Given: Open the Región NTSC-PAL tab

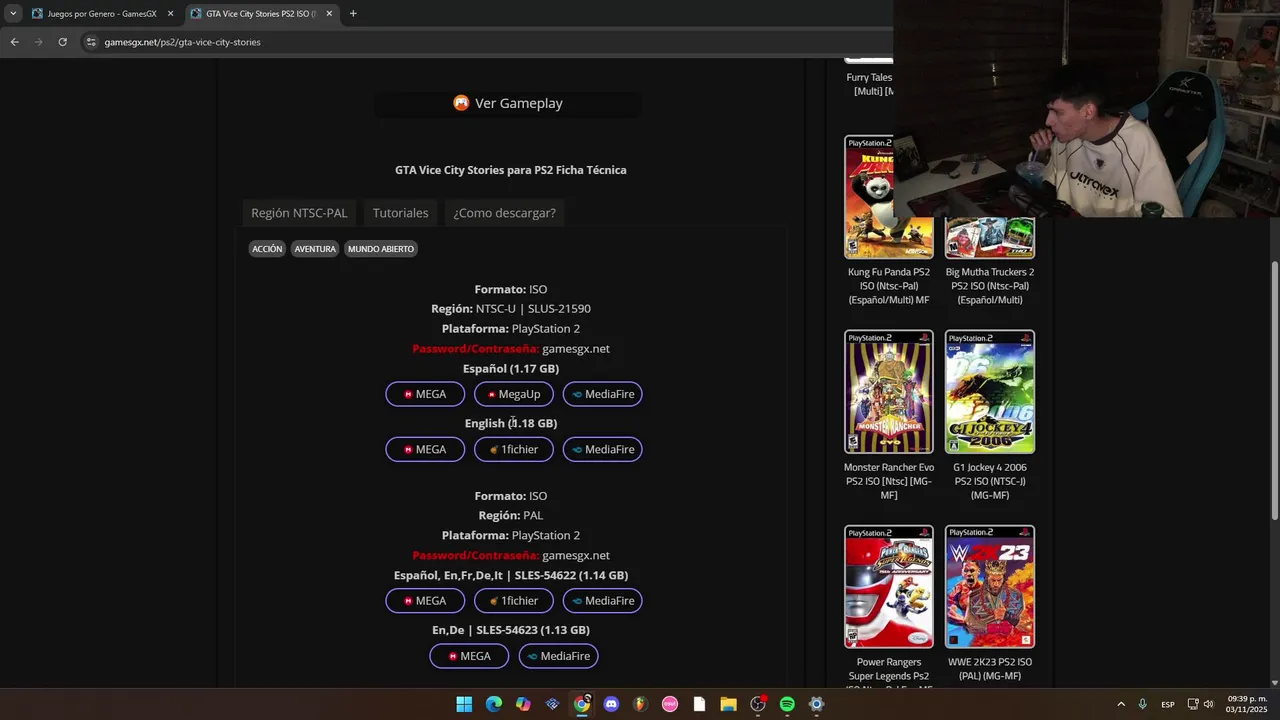Looking at the screenshot, I should tap(299, 213).
